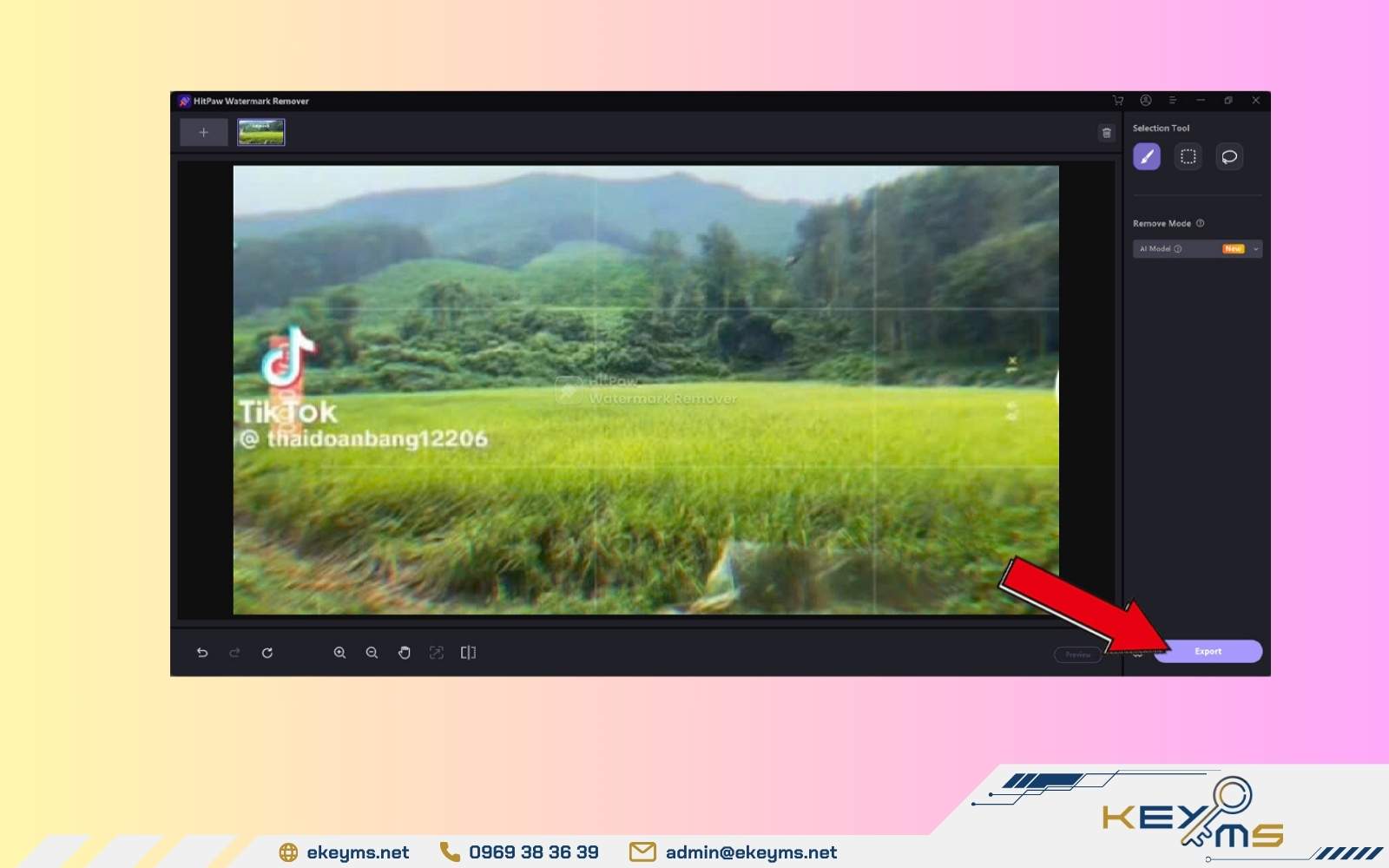The height and width of the screenshot is (868, 1389).
Task: Click the New badge in AI Model
Action: 1234,249
